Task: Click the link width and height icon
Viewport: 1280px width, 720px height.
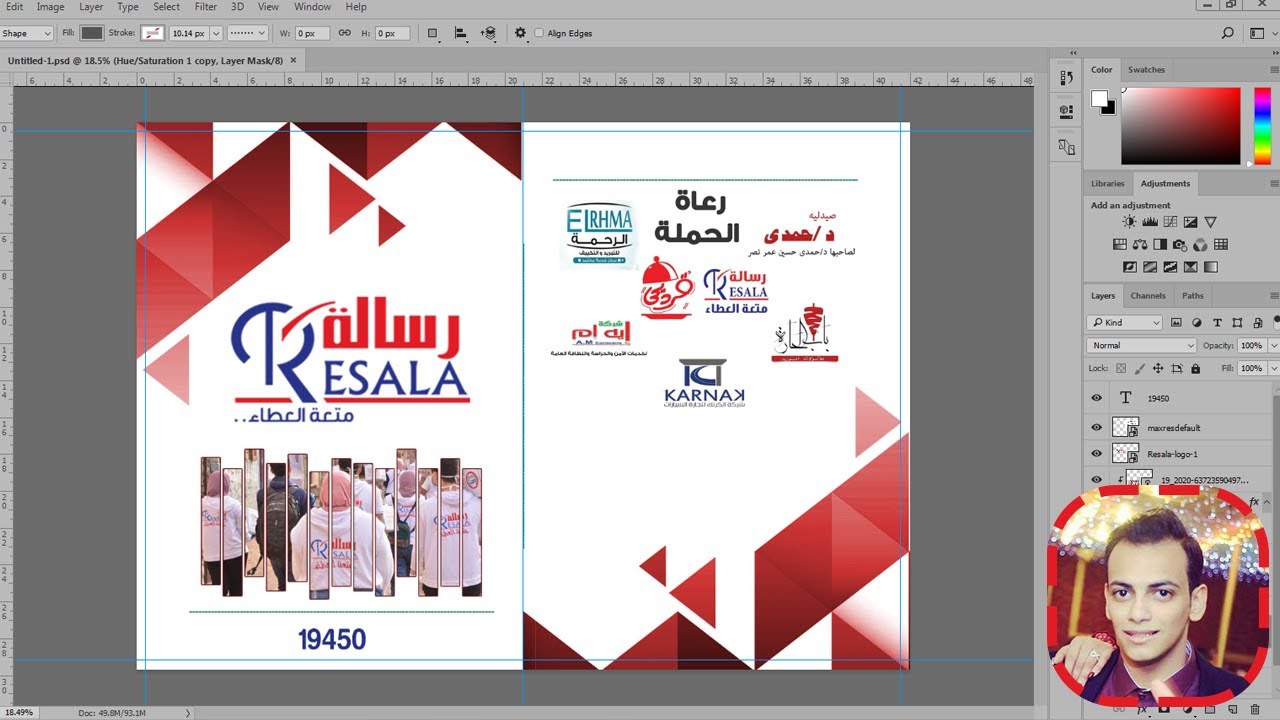Action: pos(344,33)
